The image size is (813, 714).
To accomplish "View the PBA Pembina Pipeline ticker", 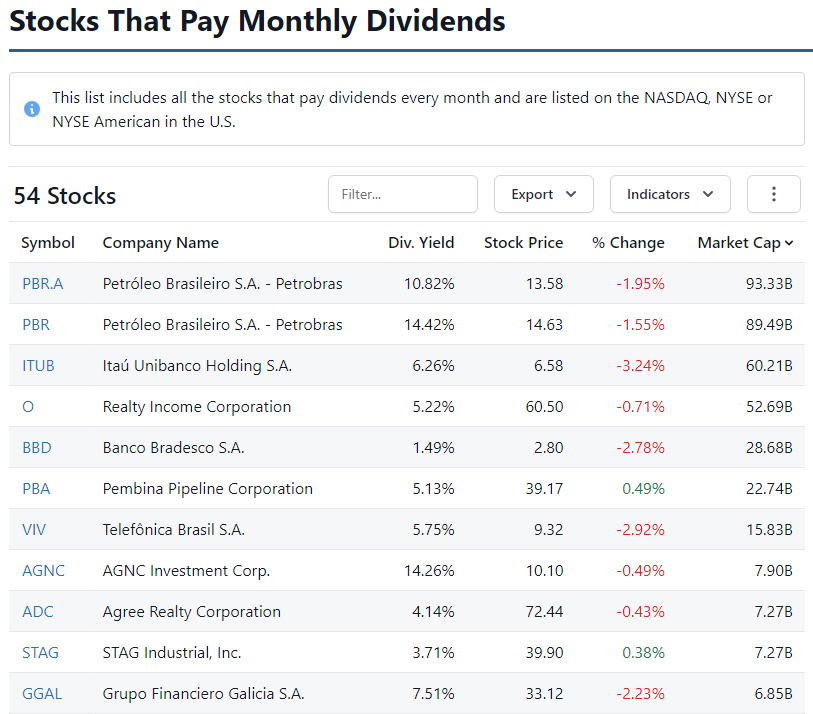I will 36,489.
